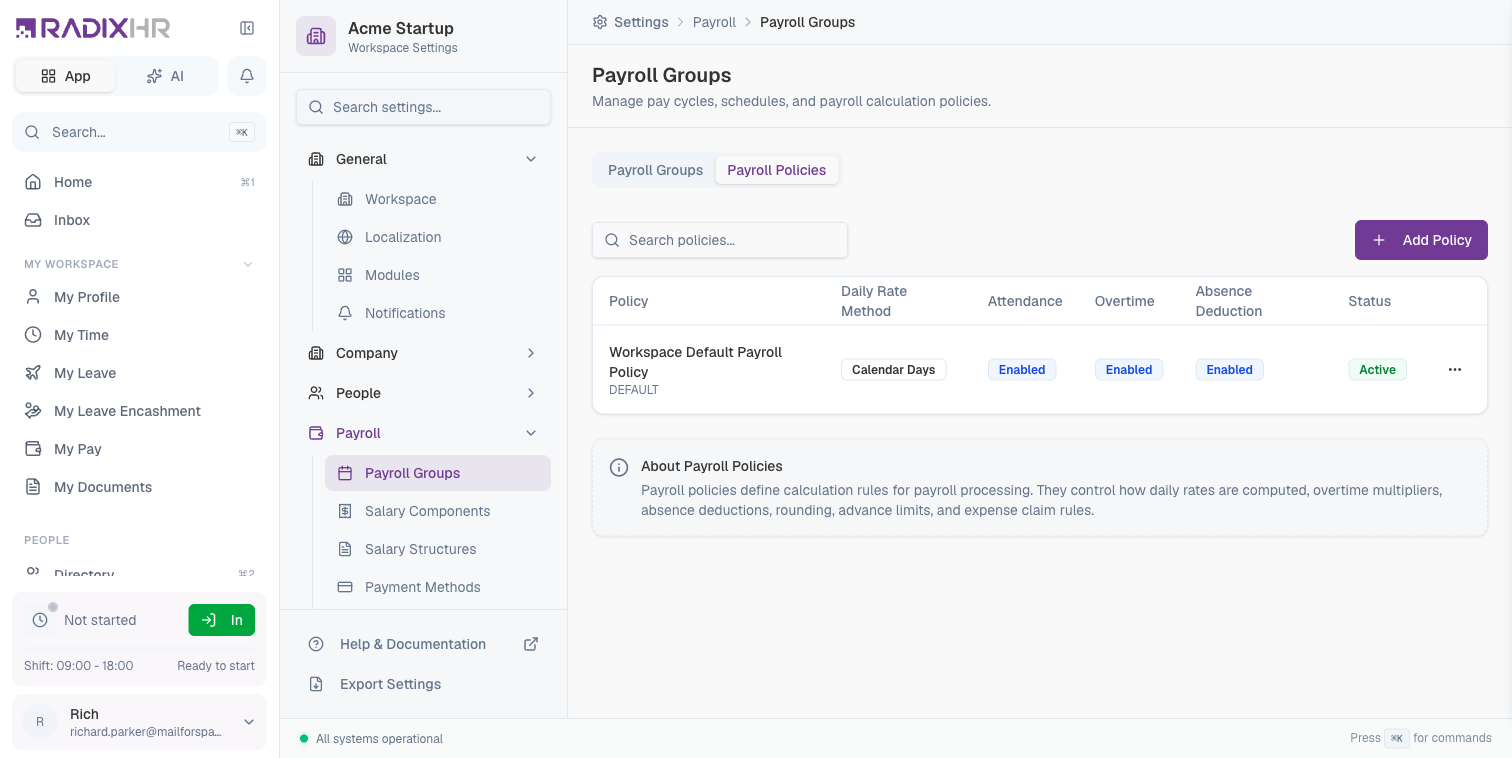
Task: Click the Attendance Enabled badge
Action: click(1022, 370)
